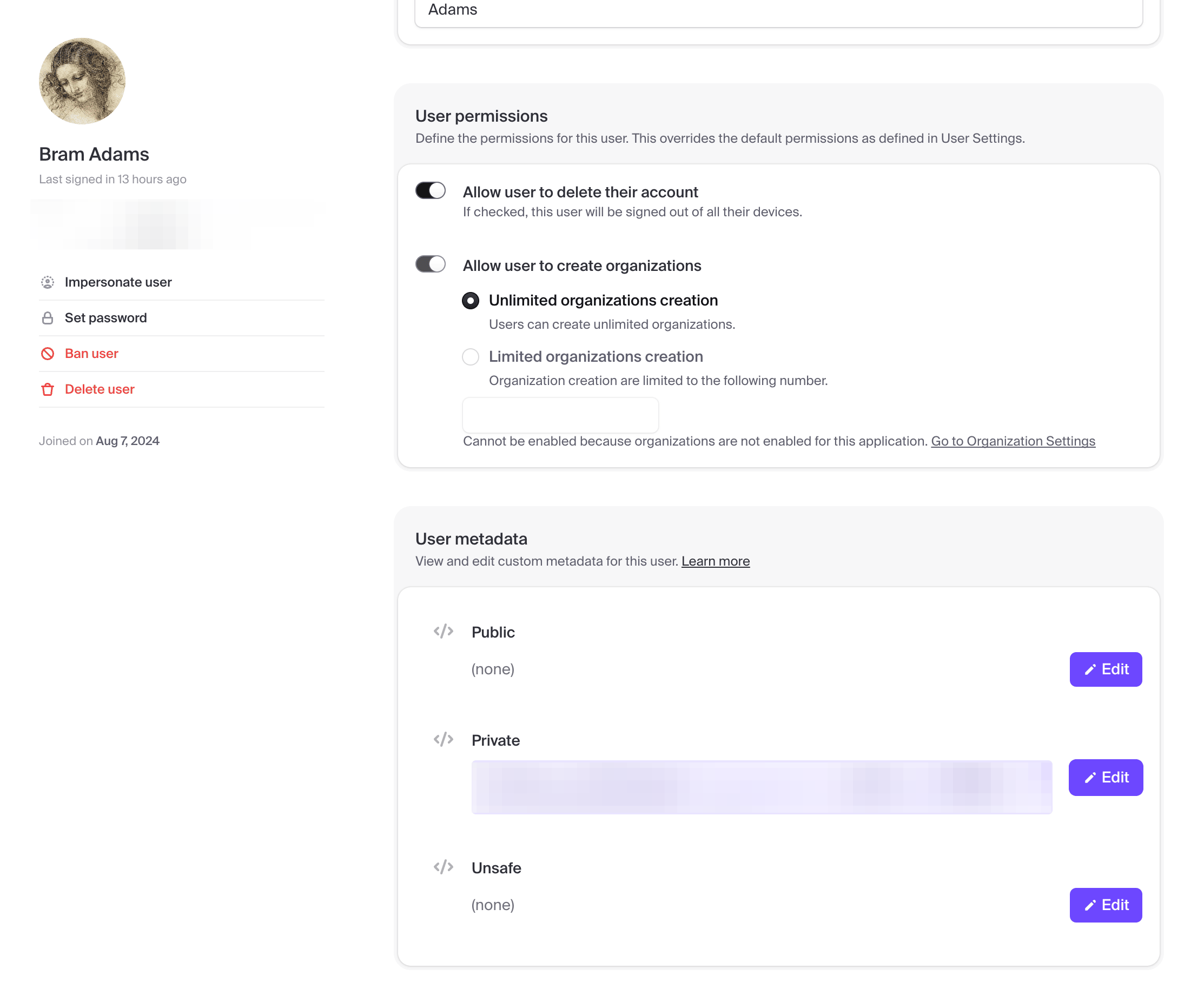Click the Ban user prohibited icon
The image size is (1204, 982).
point(48,354)
